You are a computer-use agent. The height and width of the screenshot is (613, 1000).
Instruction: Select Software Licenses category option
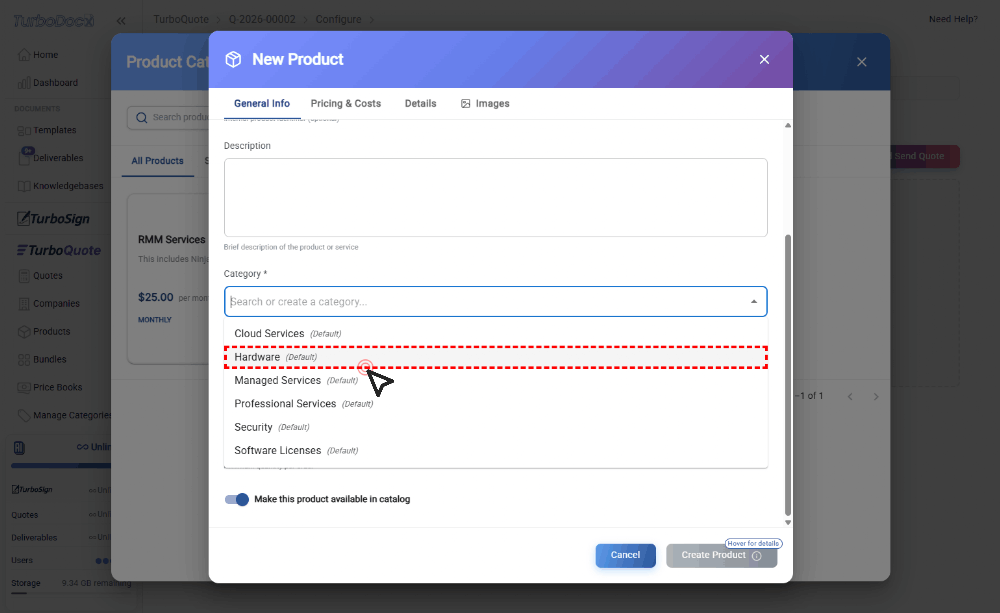(x=496, y=450)
